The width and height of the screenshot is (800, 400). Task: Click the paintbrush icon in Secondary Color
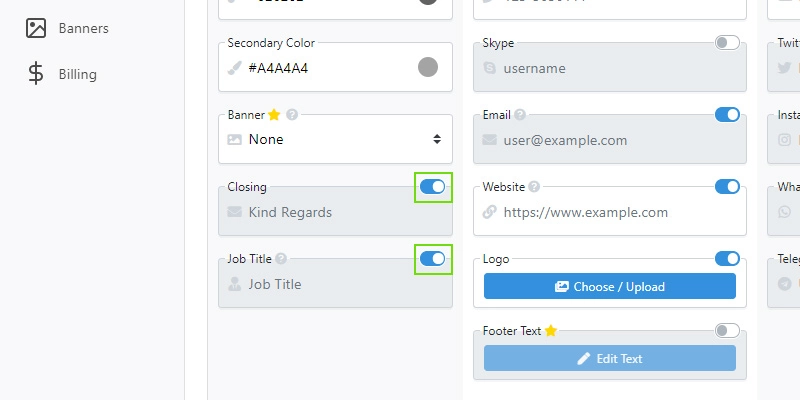(234, 68)
